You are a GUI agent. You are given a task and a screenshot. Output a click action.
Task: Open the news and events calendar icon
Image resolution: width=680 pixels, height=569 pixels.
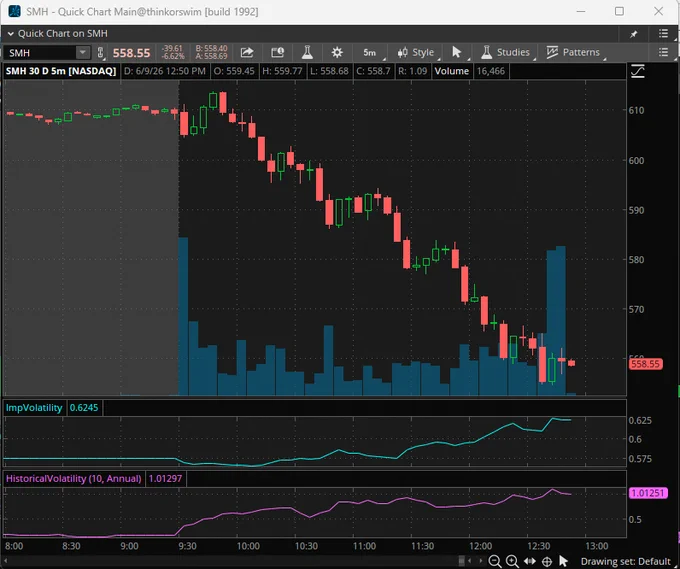click(x=278, y=52)
